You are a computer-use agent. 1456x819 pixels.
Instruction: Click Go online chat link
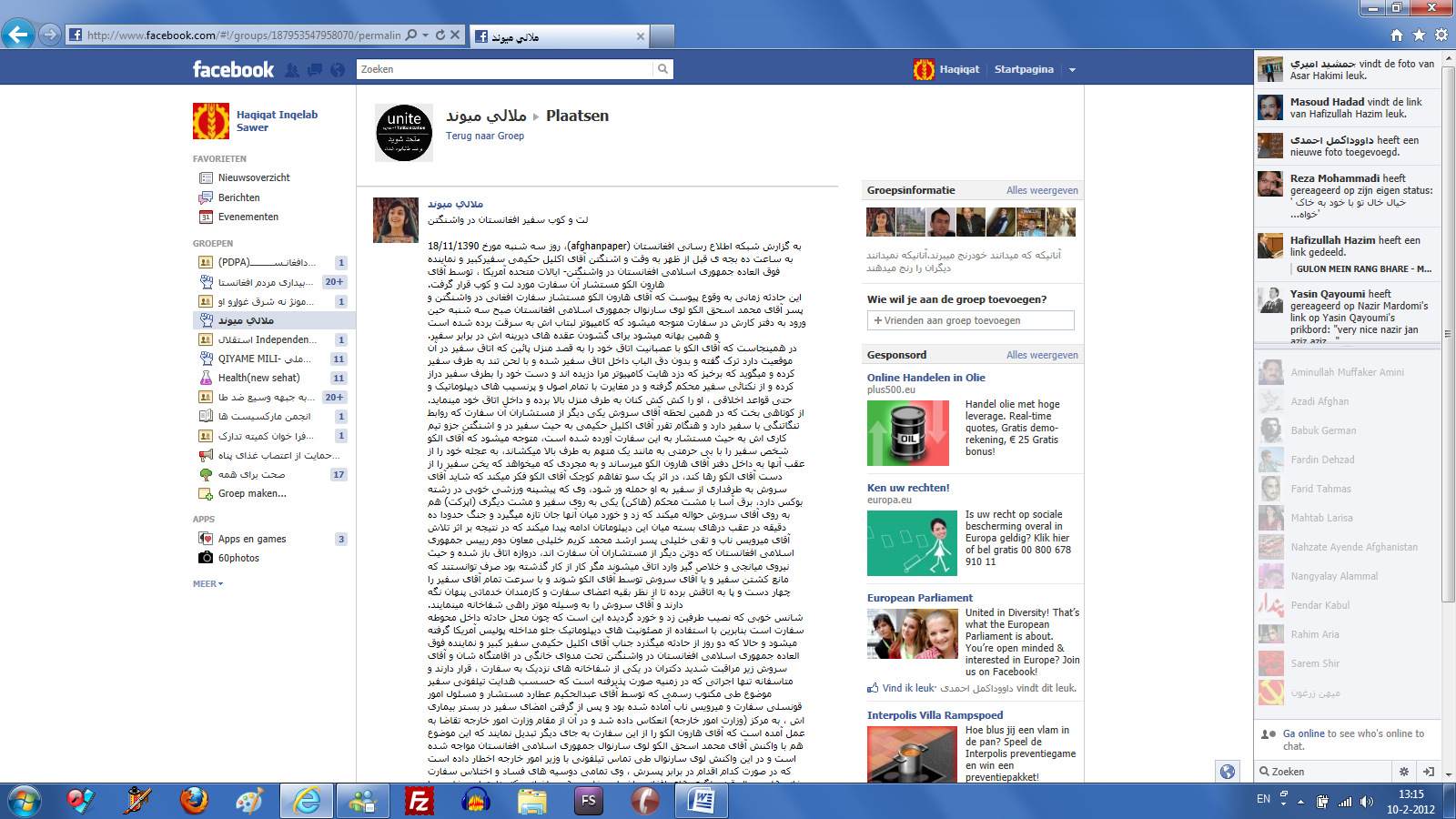(1304, 733)
